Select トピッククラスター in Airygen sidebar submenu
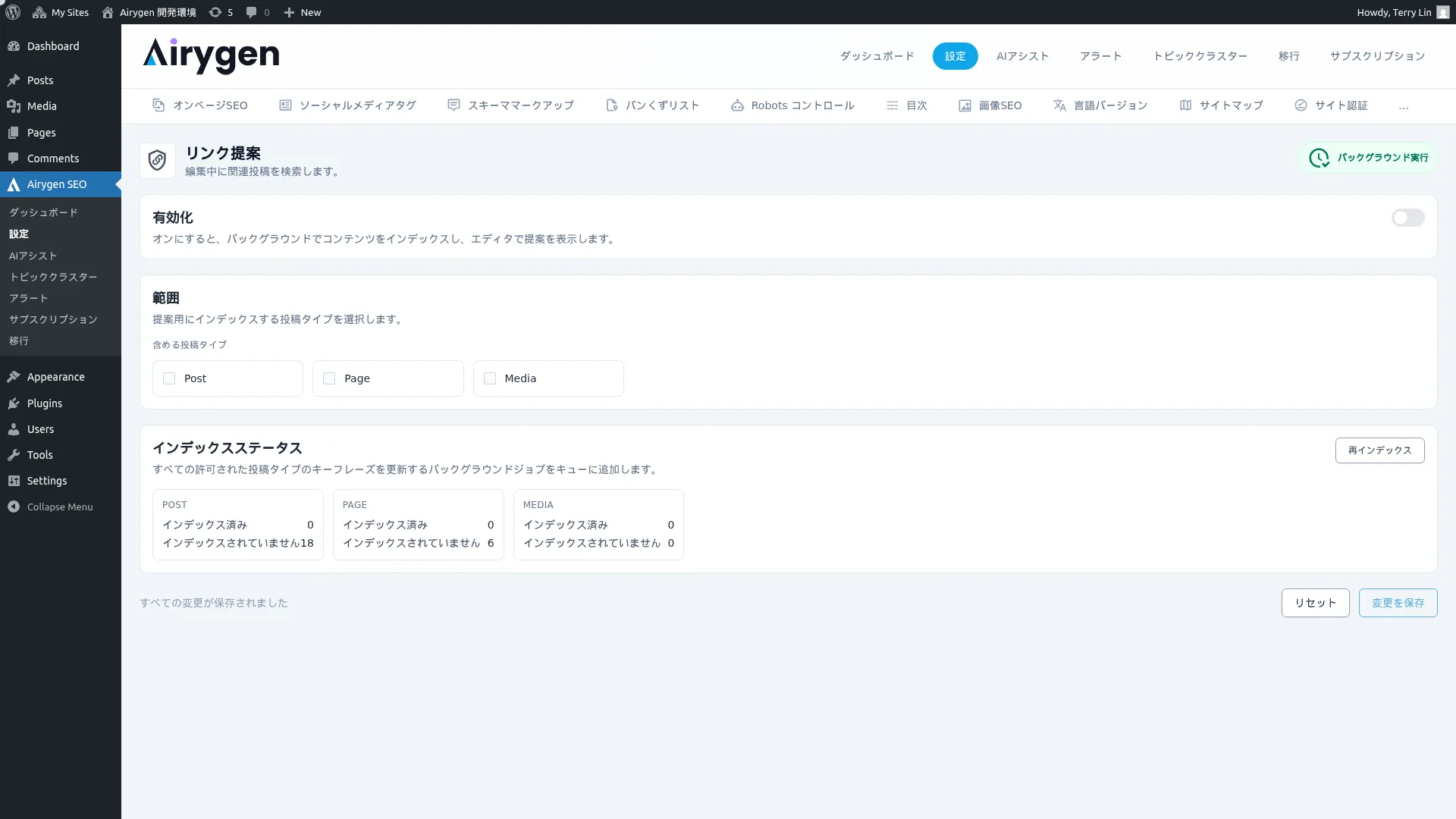1456x819 pixels. tap(53, 277)
